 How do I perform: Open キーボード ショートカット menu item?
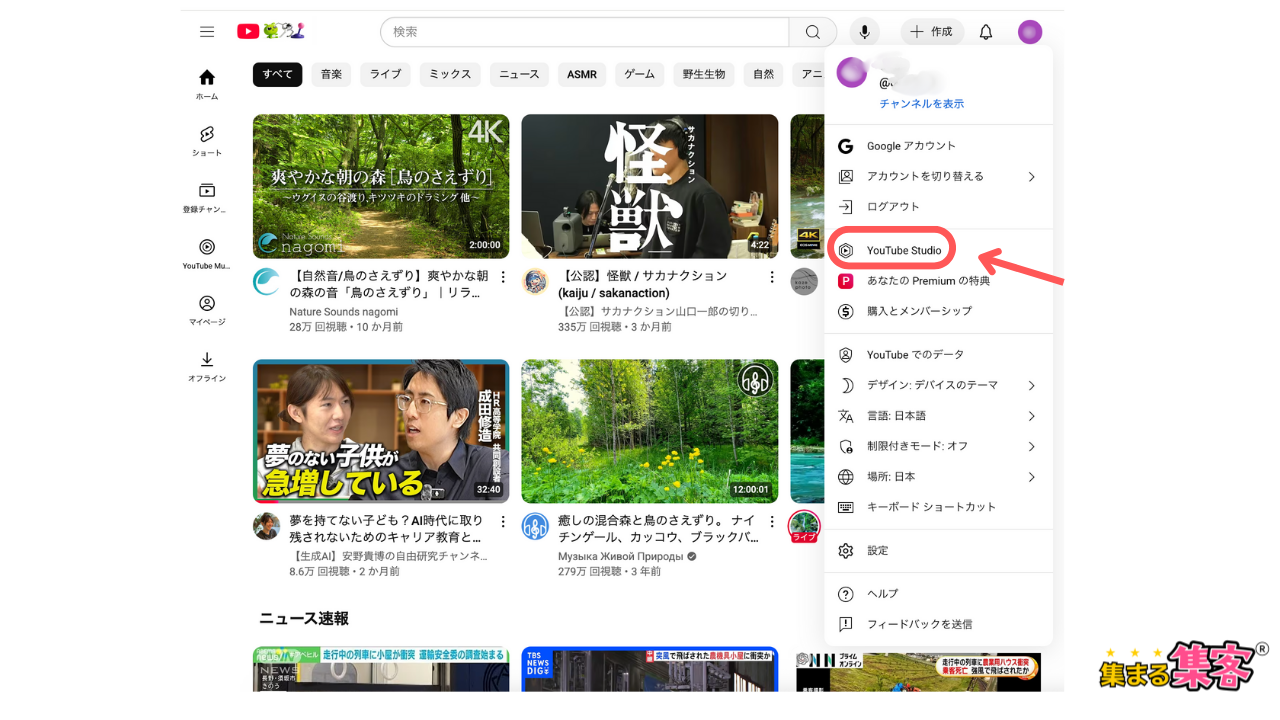point(939,507)
